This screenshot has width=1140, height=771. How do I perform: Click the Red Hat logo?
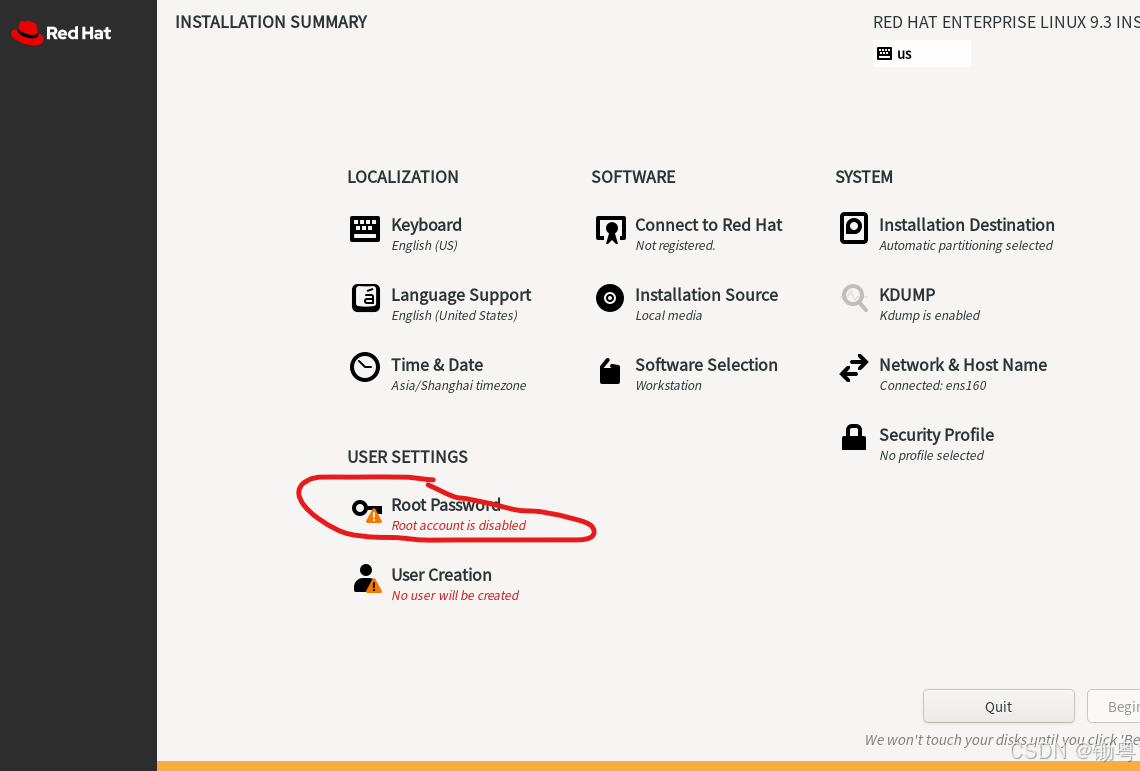pyautogui.click(x=61, y=33)
